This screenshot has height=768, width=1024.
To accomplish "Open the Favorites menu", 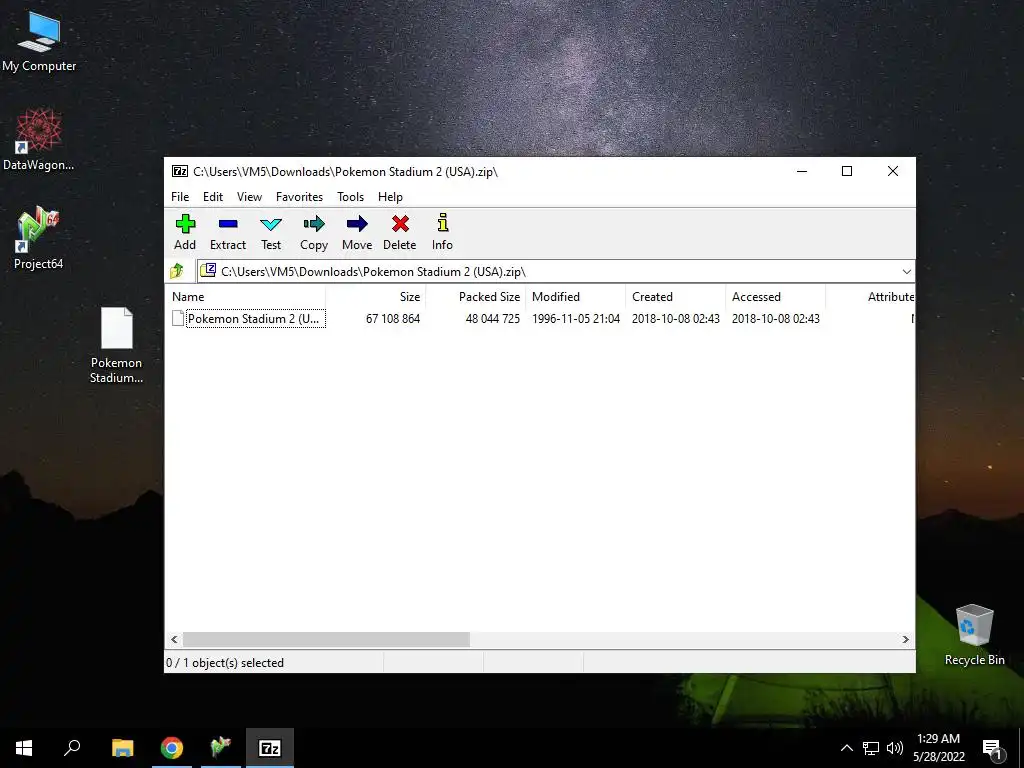I will [x=299, y=197].
